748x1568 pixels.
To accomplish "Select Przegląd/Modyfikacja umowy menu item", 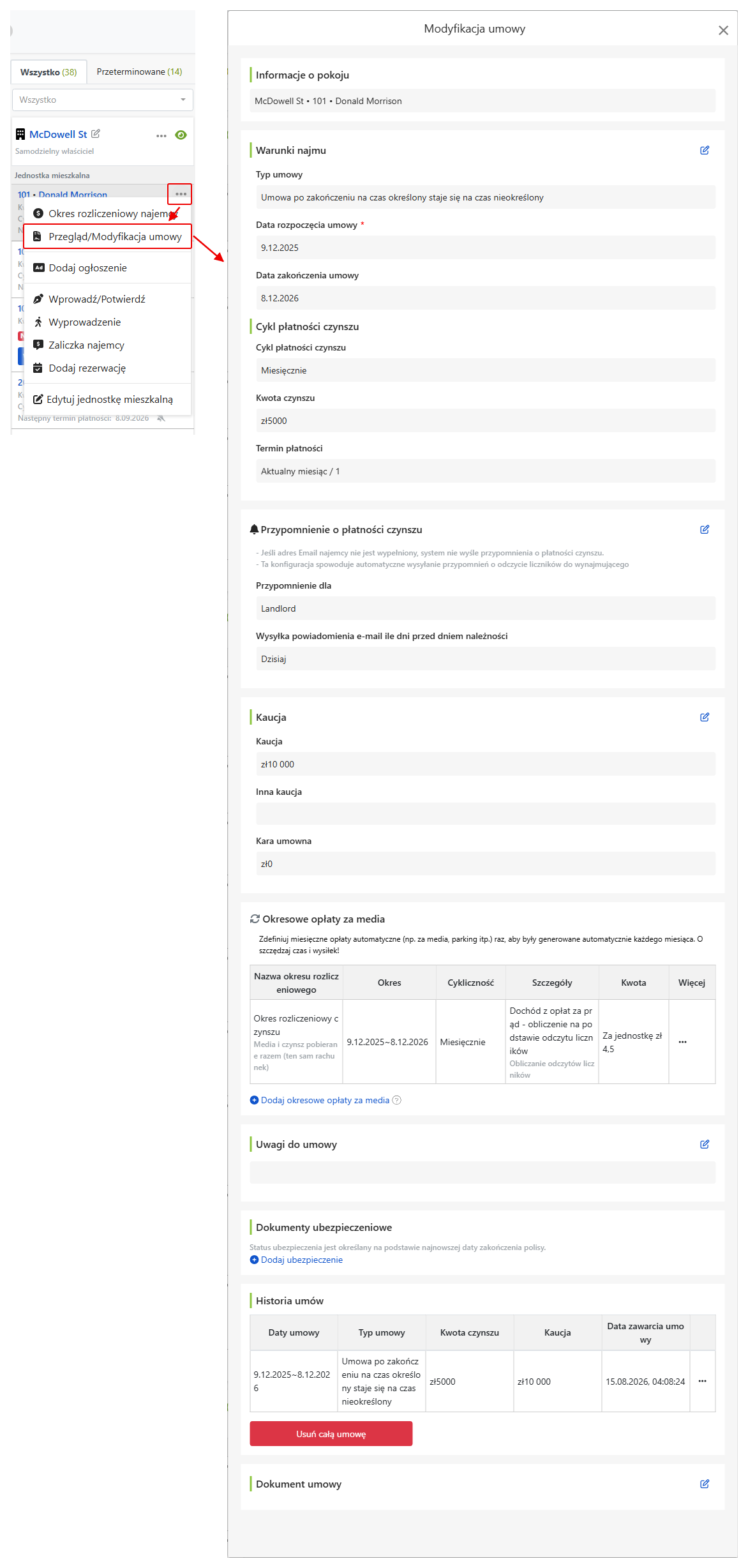I will (x=107, y=236).
